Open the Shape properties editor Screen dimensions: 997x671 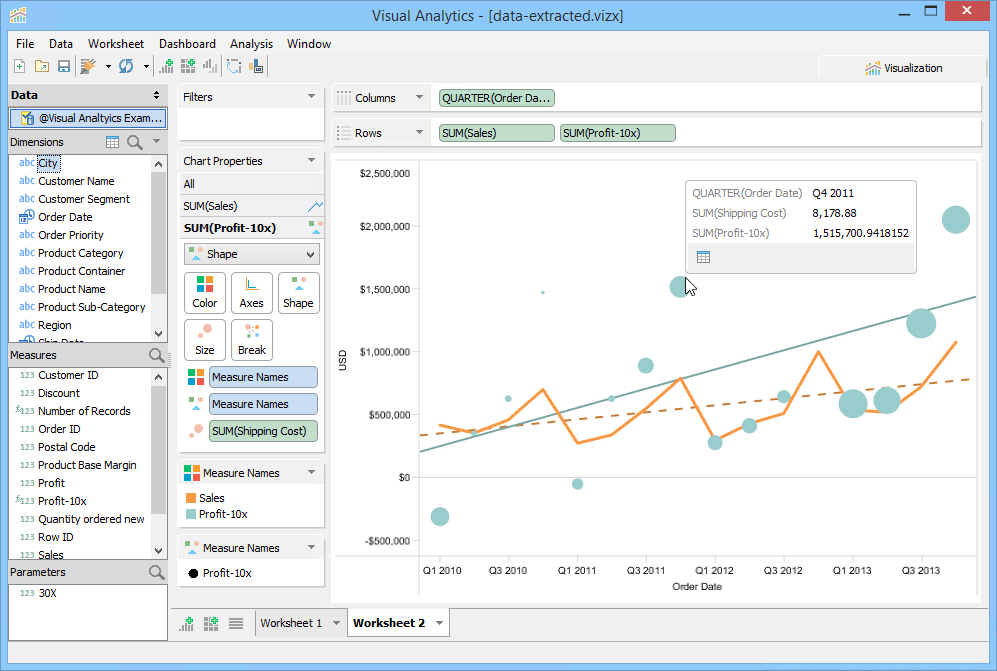pos(298,292)
